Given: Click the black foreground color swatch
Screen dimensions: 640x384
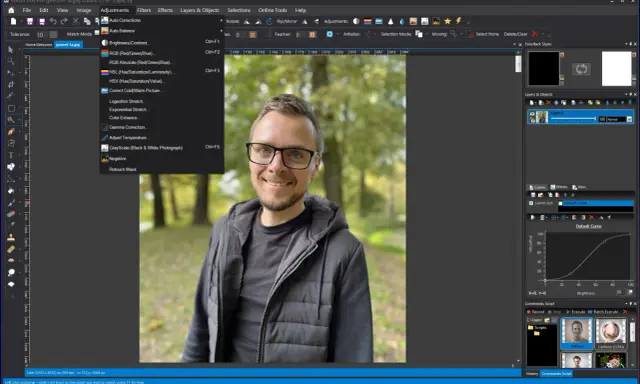Looking at the screenshot, I should click(544, 69).
